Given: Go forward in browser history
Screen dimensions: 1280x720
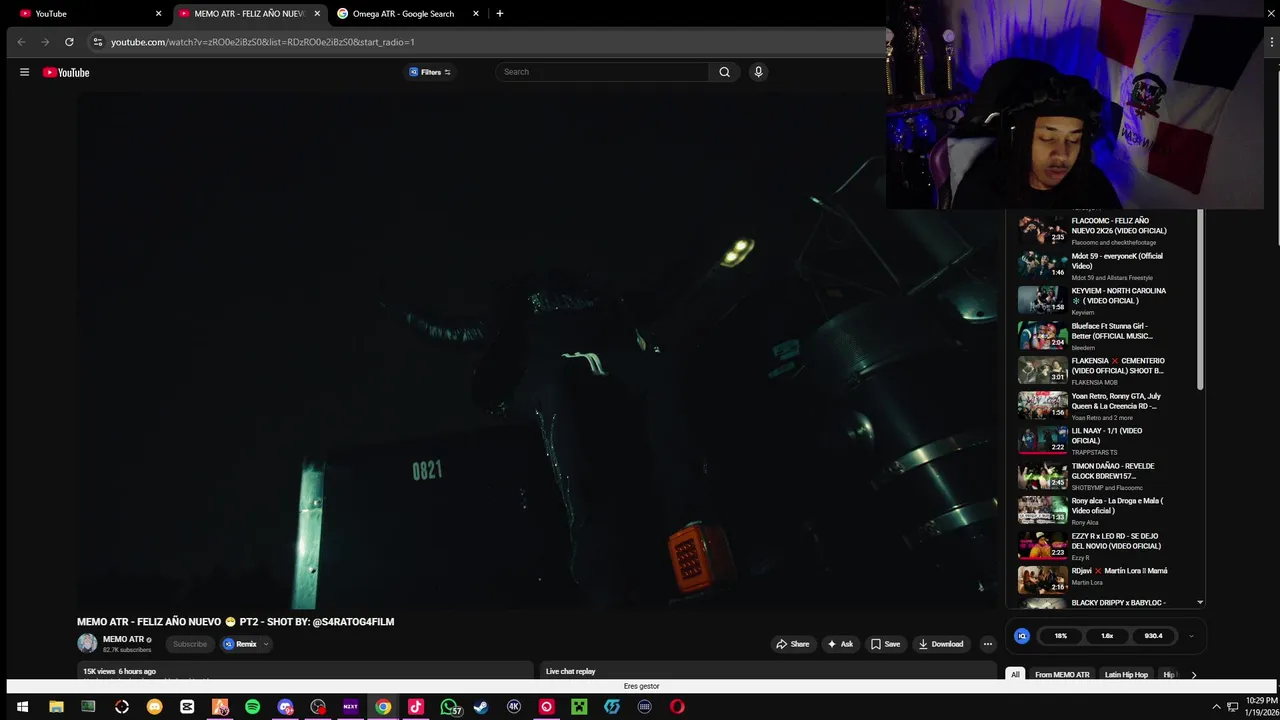Looking at the screenshot, I should coord(45,42).
